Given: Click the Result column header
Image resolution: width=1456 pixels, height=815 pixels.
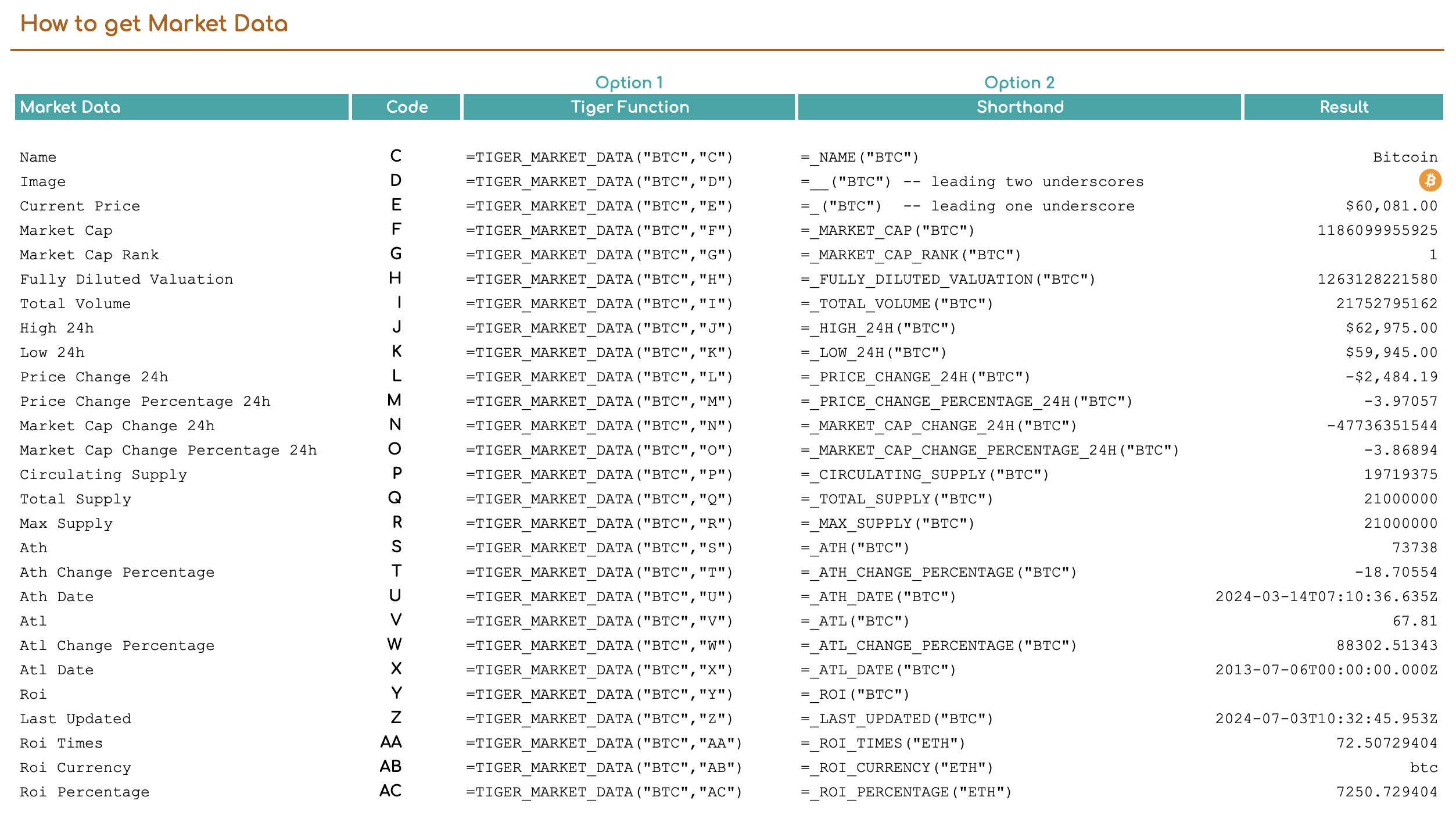Looking at the screenshot, I should tap(1344, 107).
